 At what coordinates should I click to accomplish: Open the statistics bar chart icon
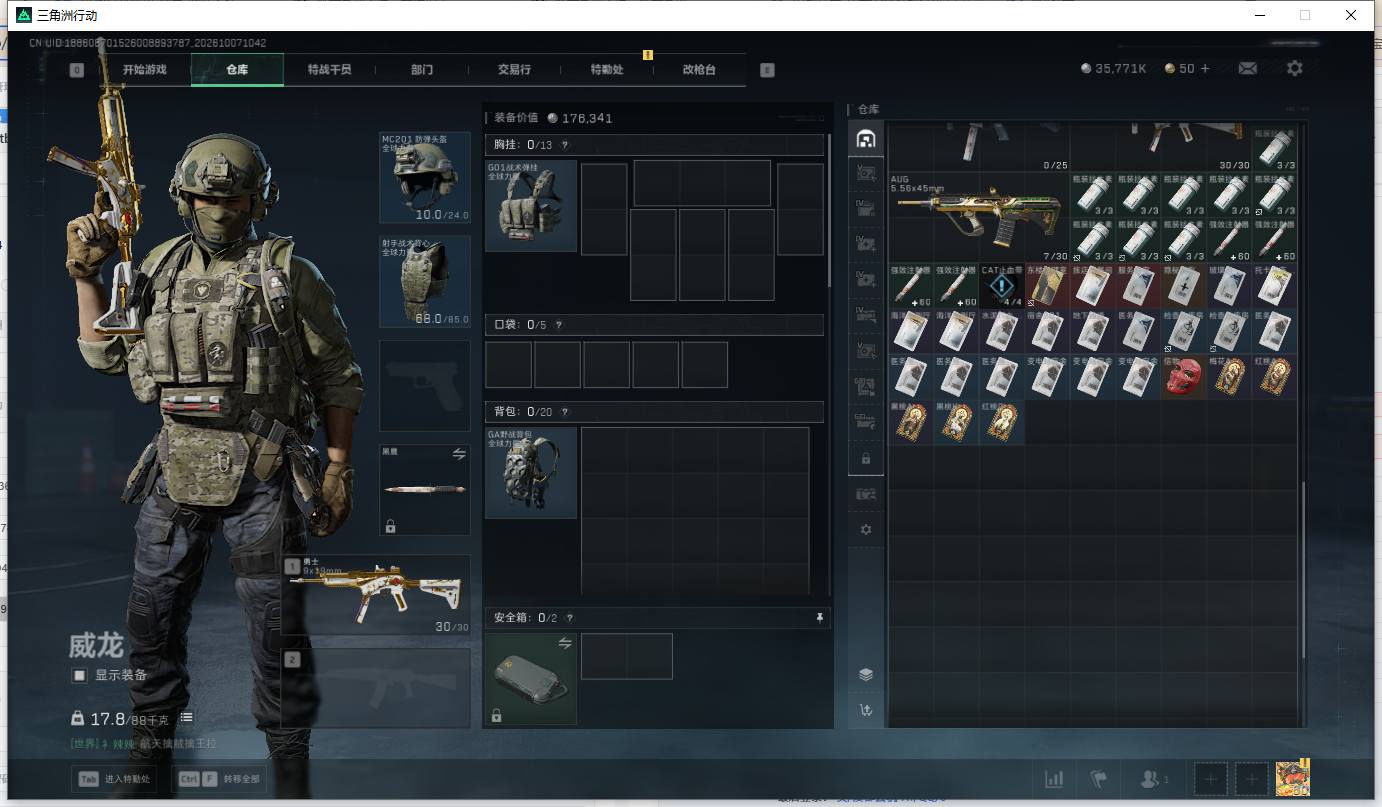point(1054,779)
